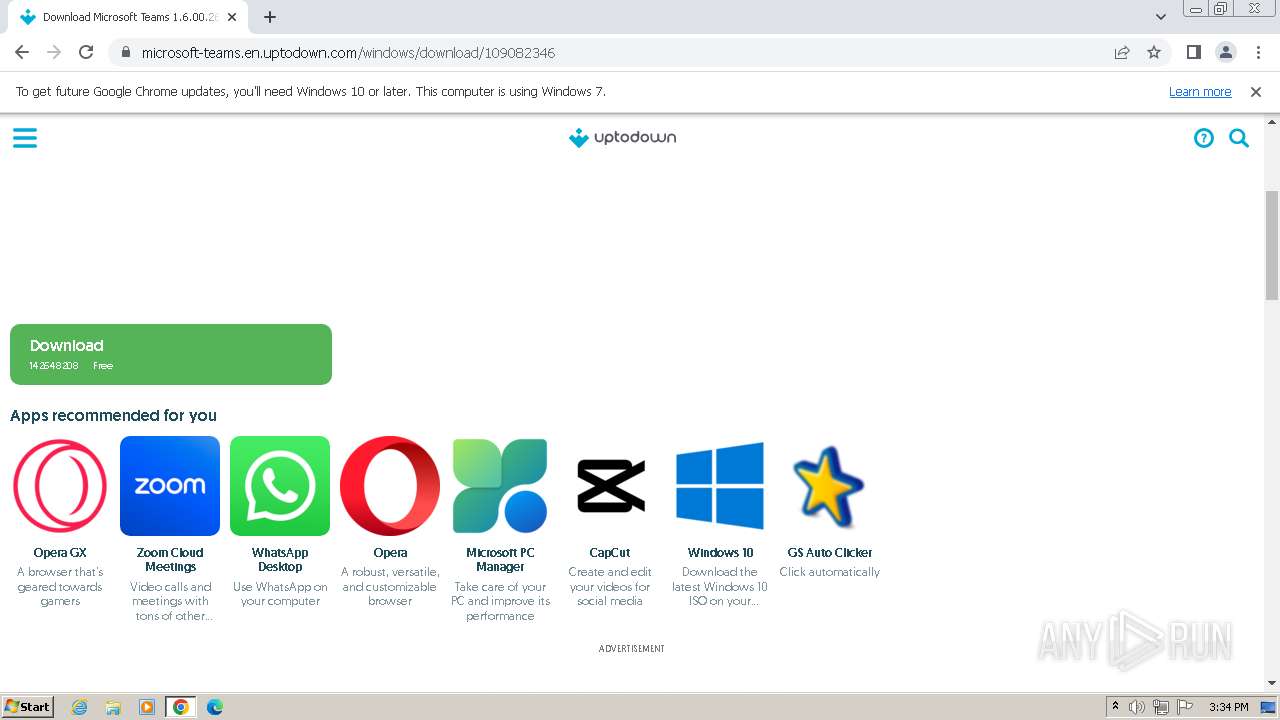Screen dimensions: 1280x720
Task: Open the WhatsApp Desktop title link
Action: point(280,559)
